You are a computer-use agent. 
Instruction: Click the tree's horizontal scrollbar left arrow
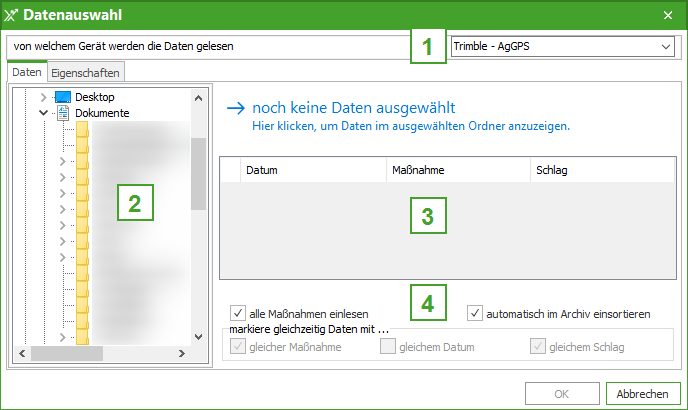point(20,353)
